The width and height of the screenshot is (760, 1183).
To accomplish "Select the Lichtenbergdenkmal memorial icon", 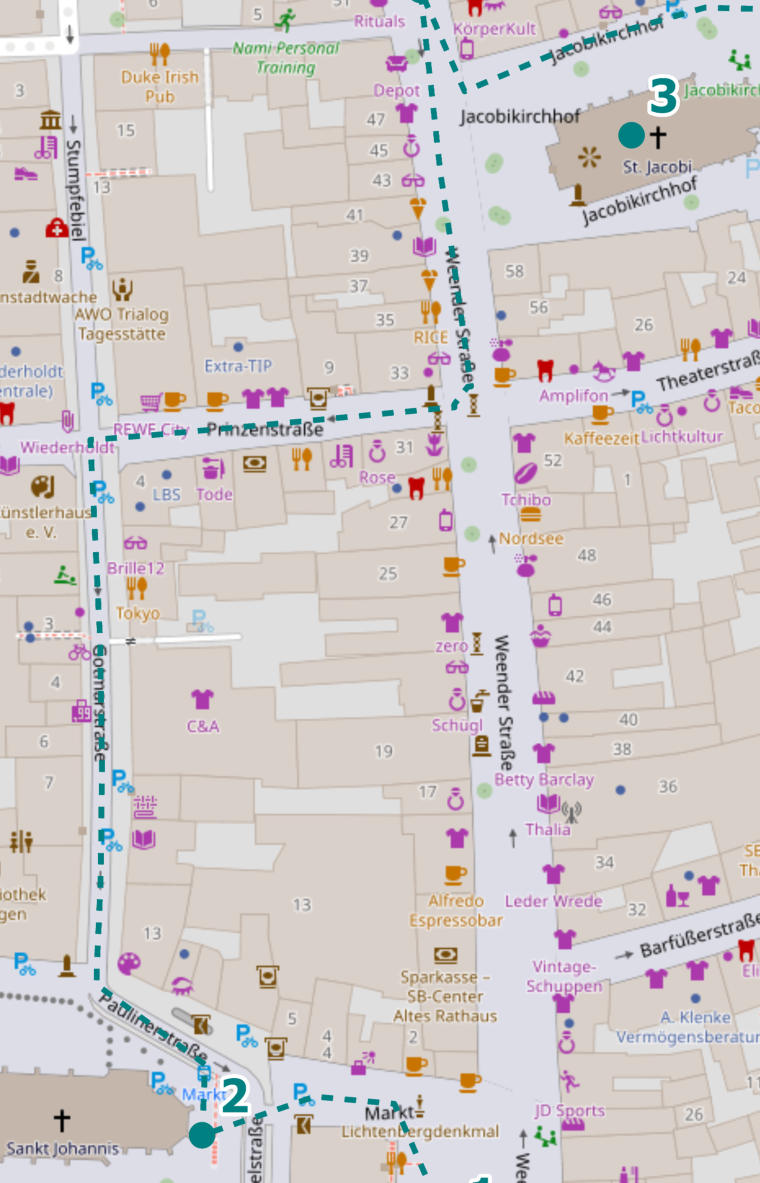I will 419,1107.
